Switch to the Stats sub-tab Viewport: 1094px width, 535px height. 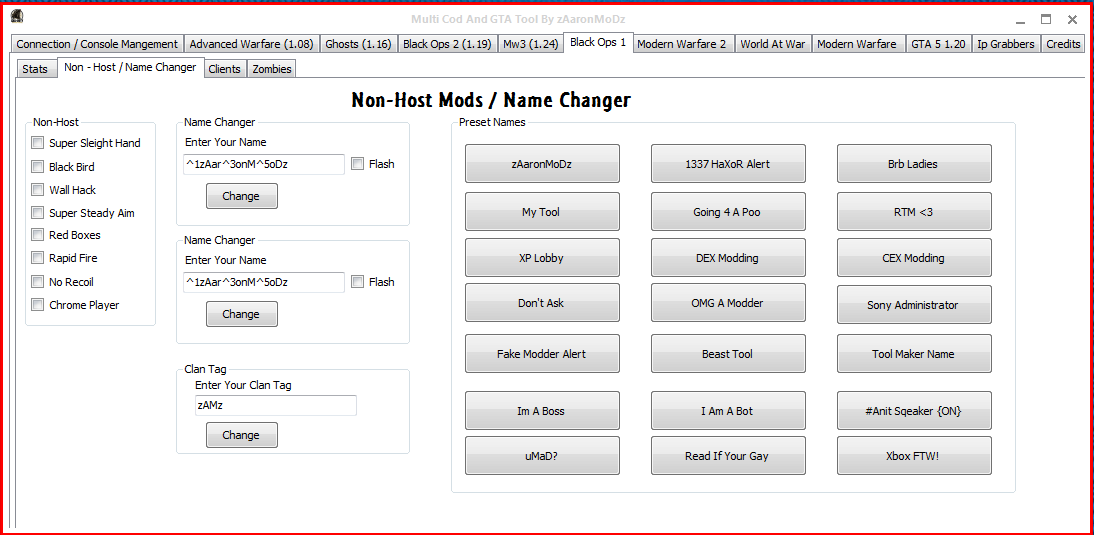click(x=35, y=69)
